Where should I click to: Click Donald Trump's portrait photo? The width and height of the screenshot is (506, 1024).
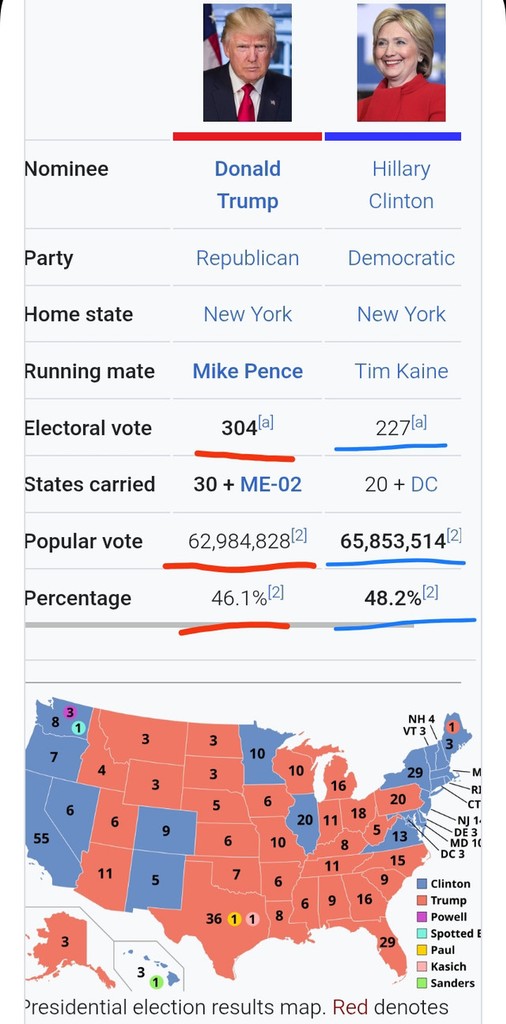coord(247,63)
